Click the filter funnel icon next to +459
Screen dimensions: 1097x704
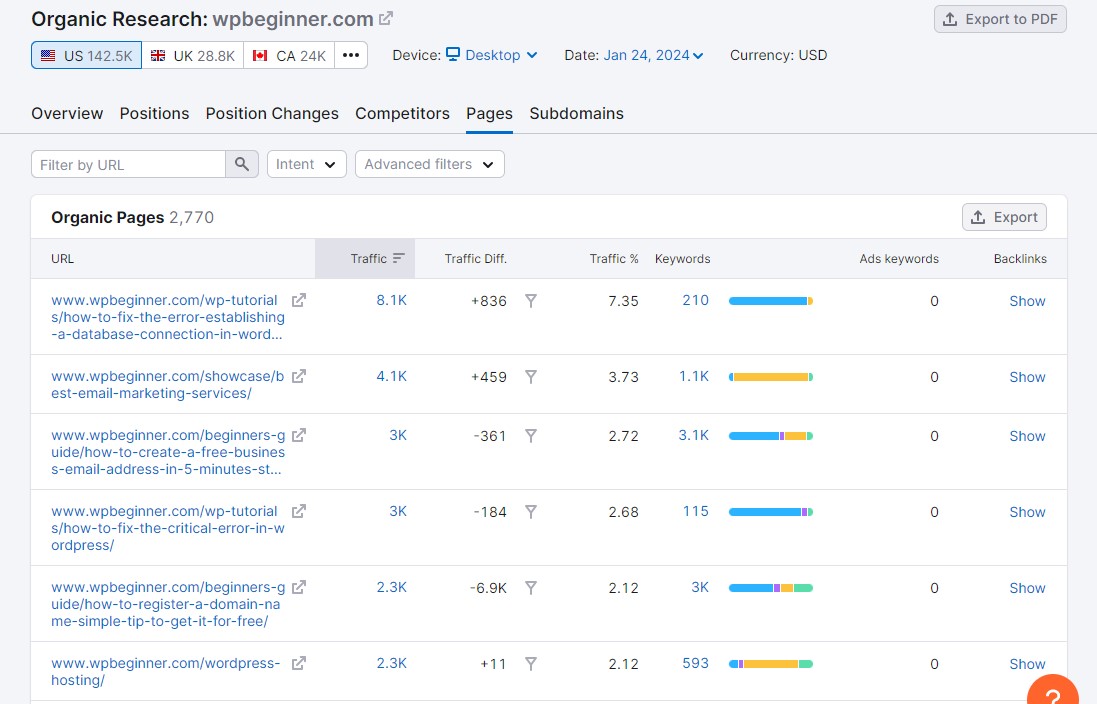tap(531, 377)
